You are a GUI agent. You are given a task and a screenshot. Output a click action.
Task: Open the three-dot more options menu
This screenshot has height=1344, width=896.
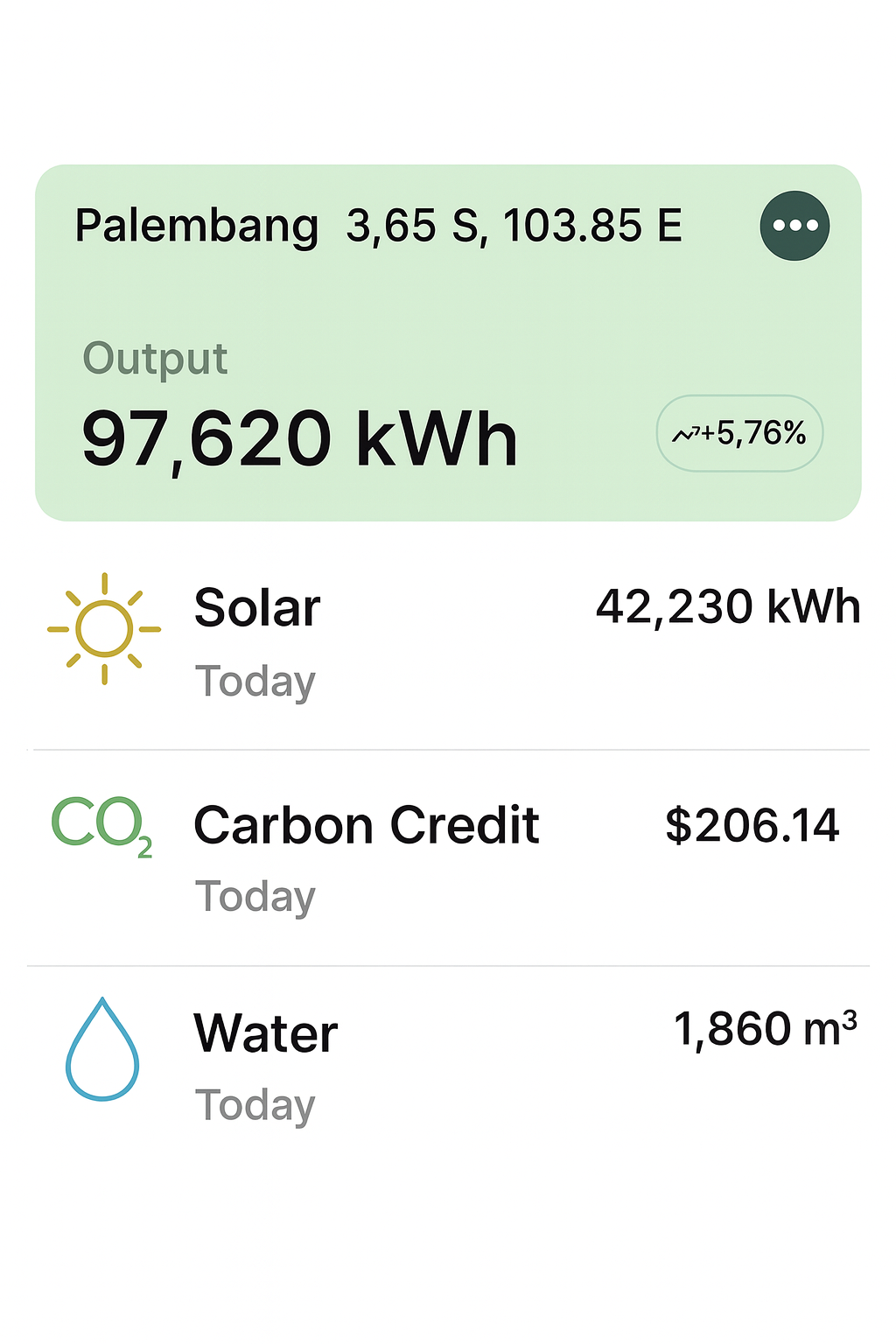794,226
